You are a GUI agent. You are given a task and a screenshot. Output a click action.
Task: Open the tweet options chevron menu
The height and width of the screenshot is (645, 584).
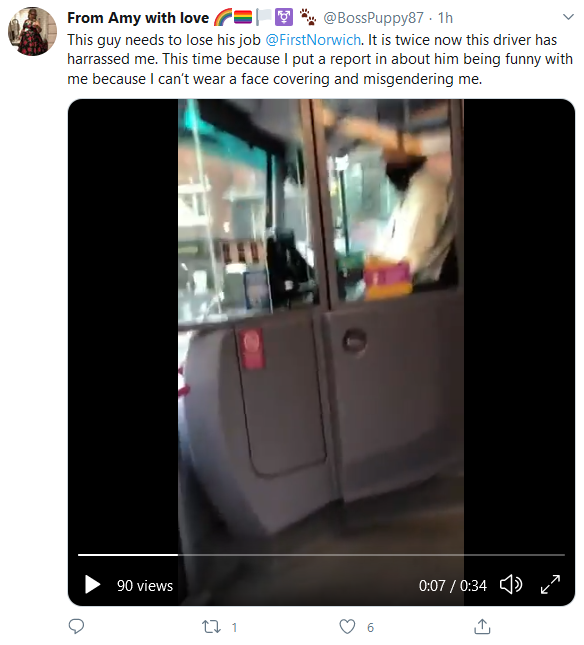pos(568,17)
